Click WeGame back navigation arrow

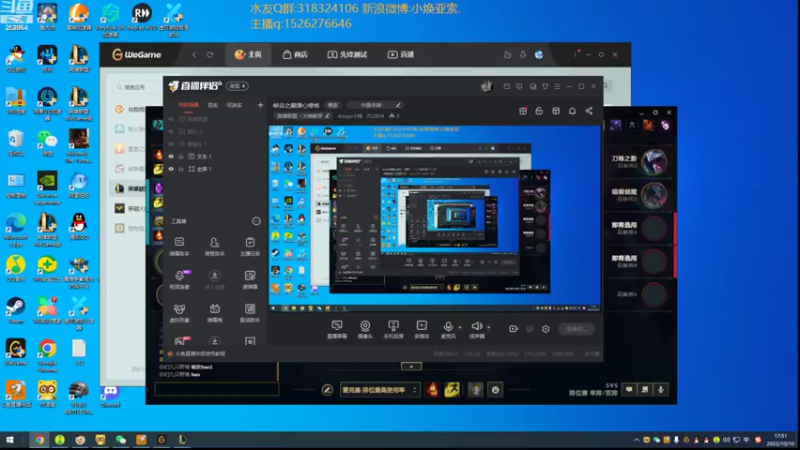pos(194,55)
